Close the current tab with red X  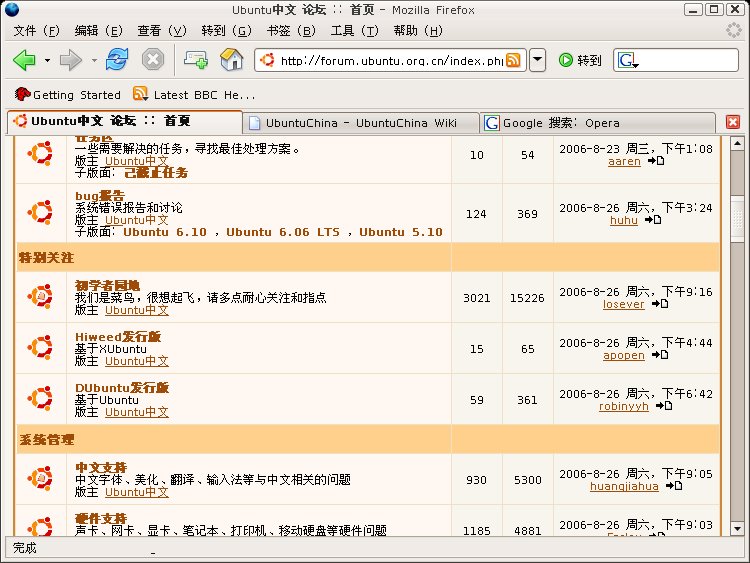[x=732, y=122]
